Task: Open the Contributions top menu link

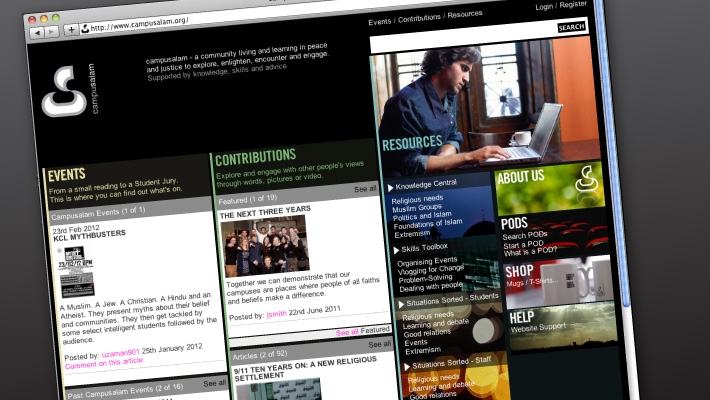Action: (419, 18)
